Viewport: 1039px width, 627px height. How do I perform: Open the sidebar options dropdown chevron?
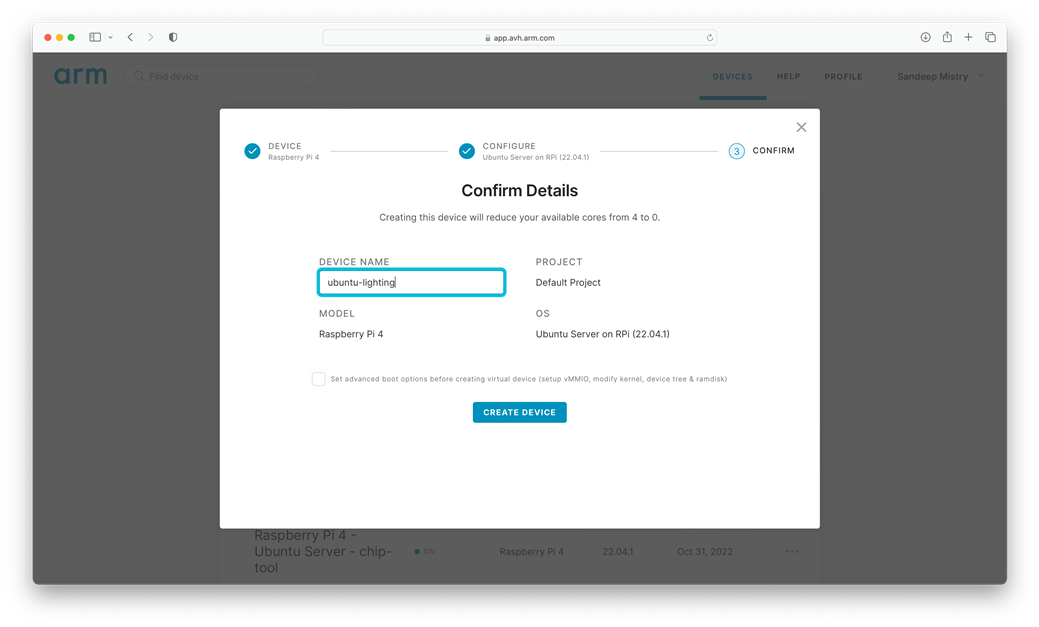point(111,37)
